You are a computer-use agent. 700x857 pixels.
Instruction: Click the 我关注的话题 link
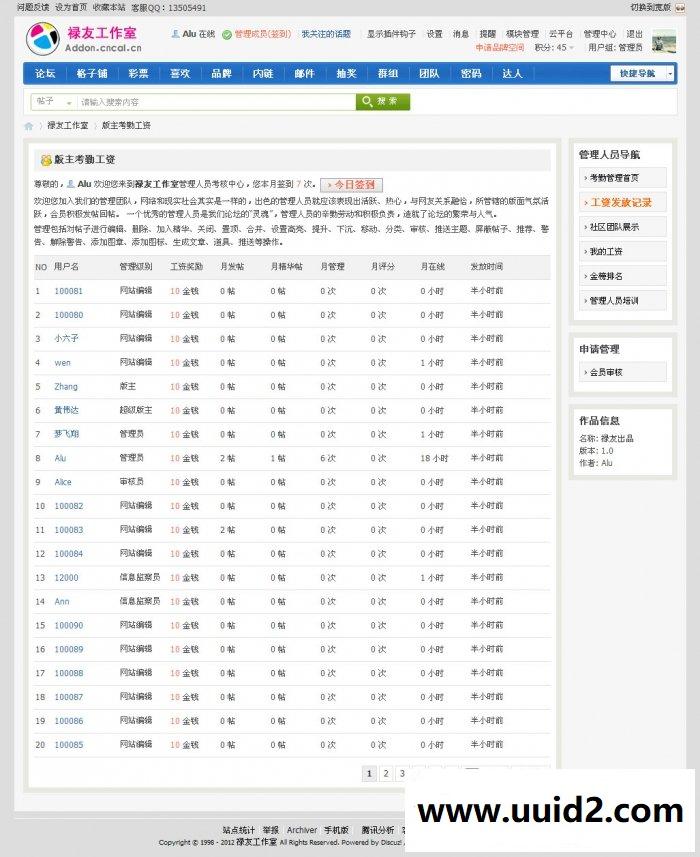point(326,34)
